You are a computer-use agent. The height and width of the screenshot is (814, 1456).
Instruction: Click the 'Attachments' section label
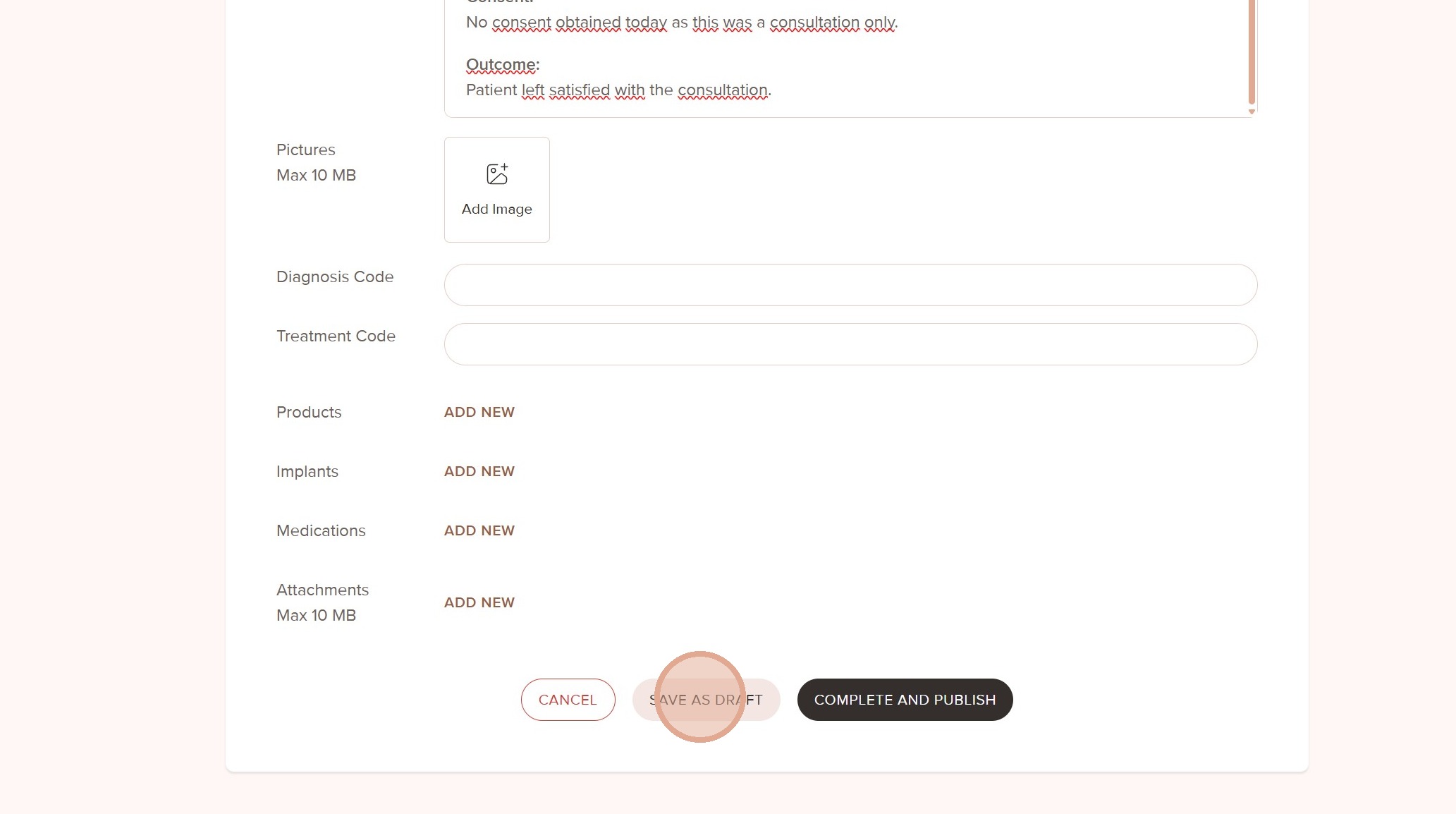(322, 590)
